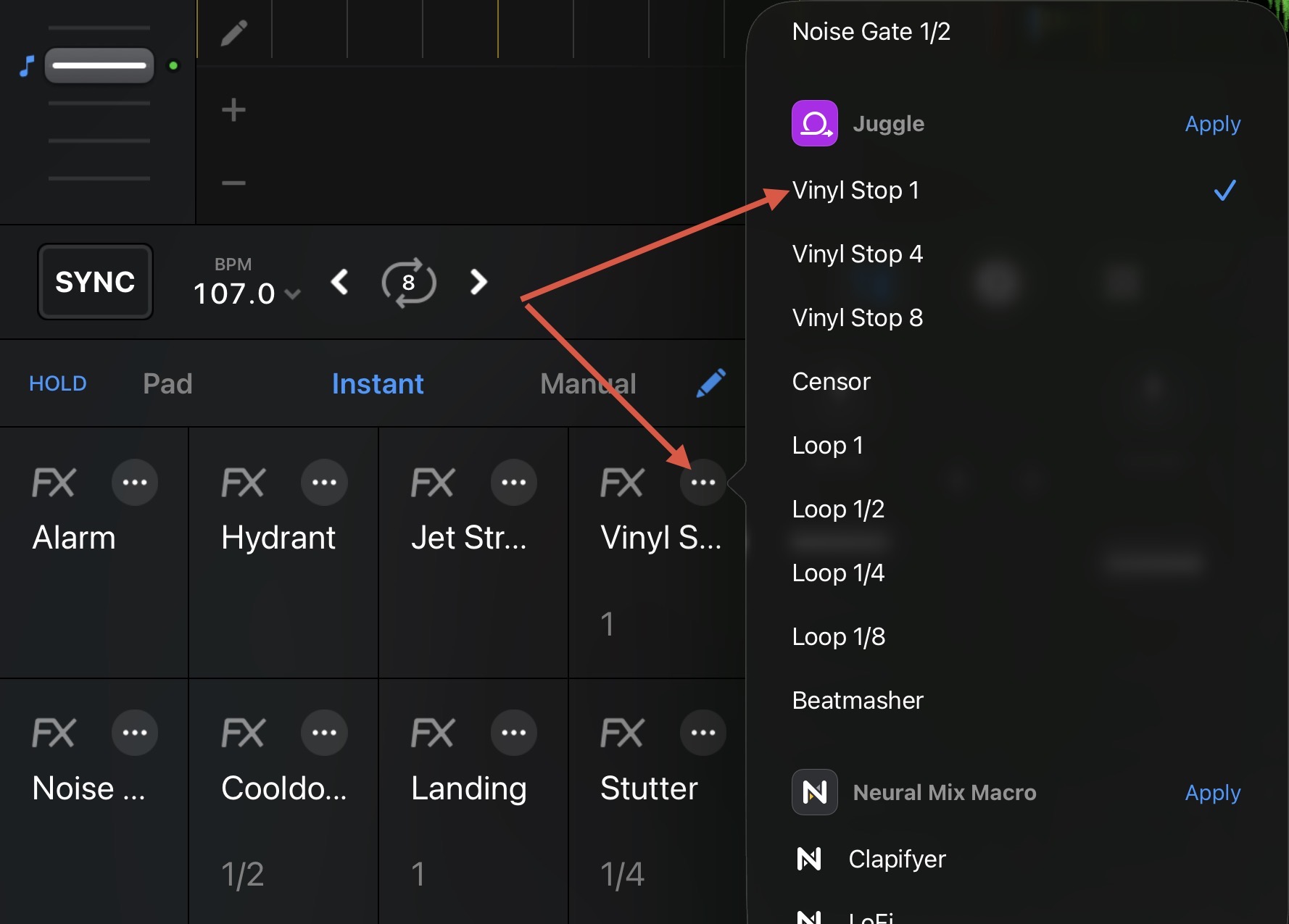Click the Neural Mix Macro icon
1289x924 pixels.
click(815, 792)
